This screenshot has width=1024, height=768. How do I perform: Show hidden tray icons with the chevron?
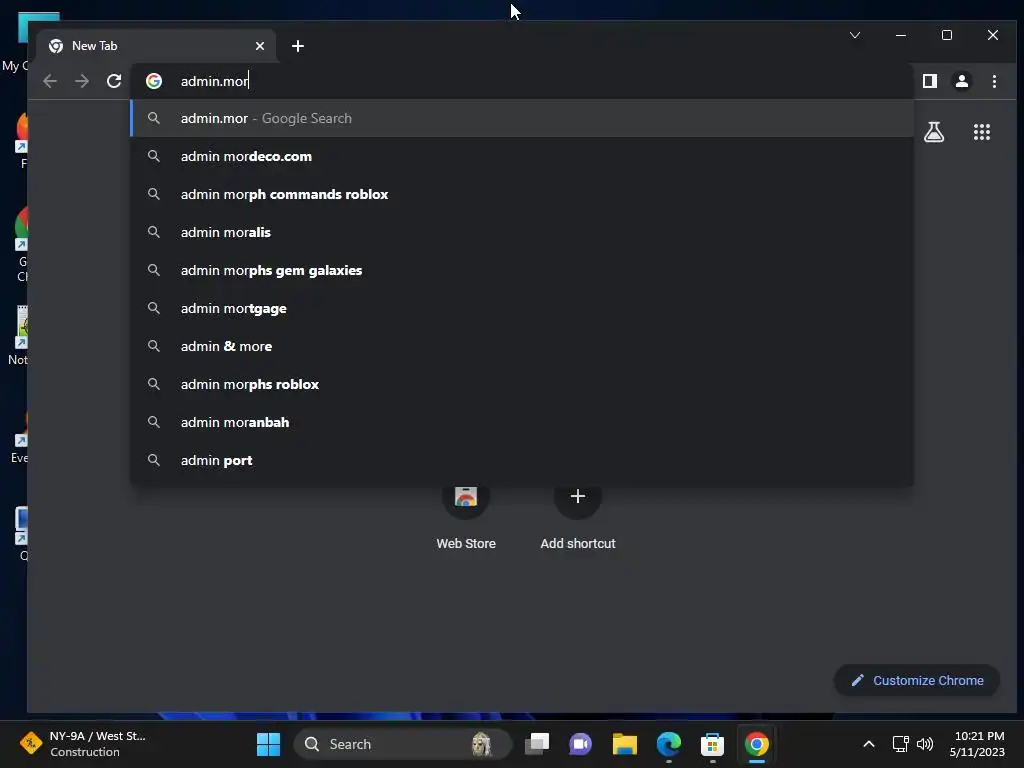click(869, 744)
